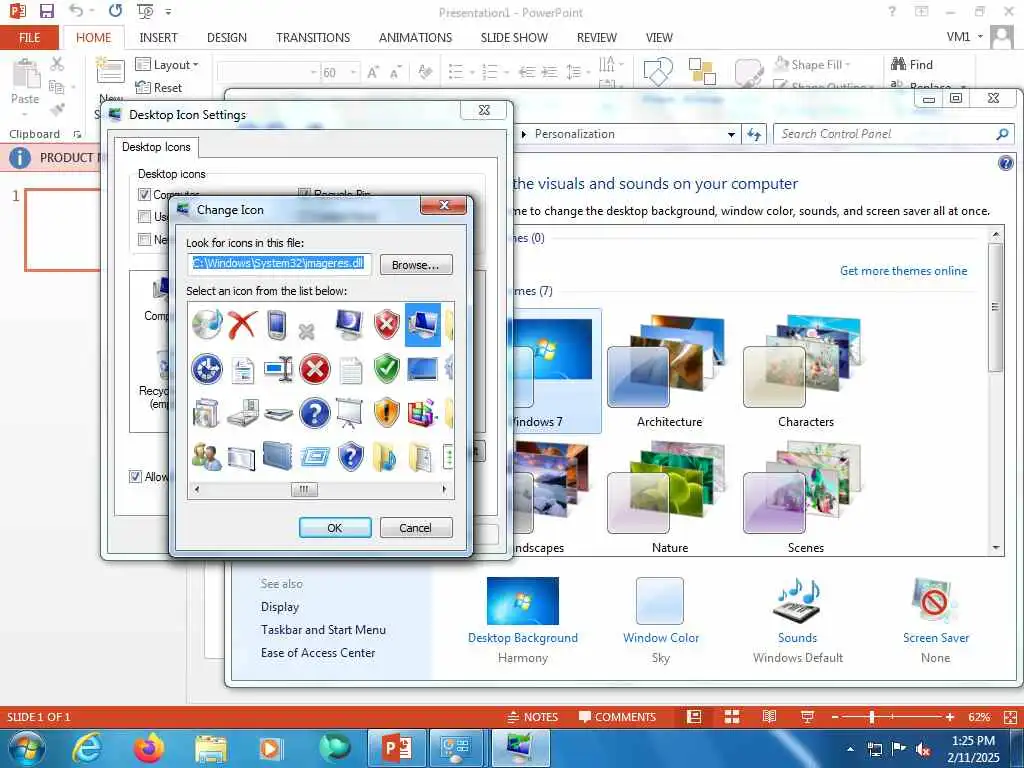
Task: Select the colorful blocks icon
Action: point(422,413)
